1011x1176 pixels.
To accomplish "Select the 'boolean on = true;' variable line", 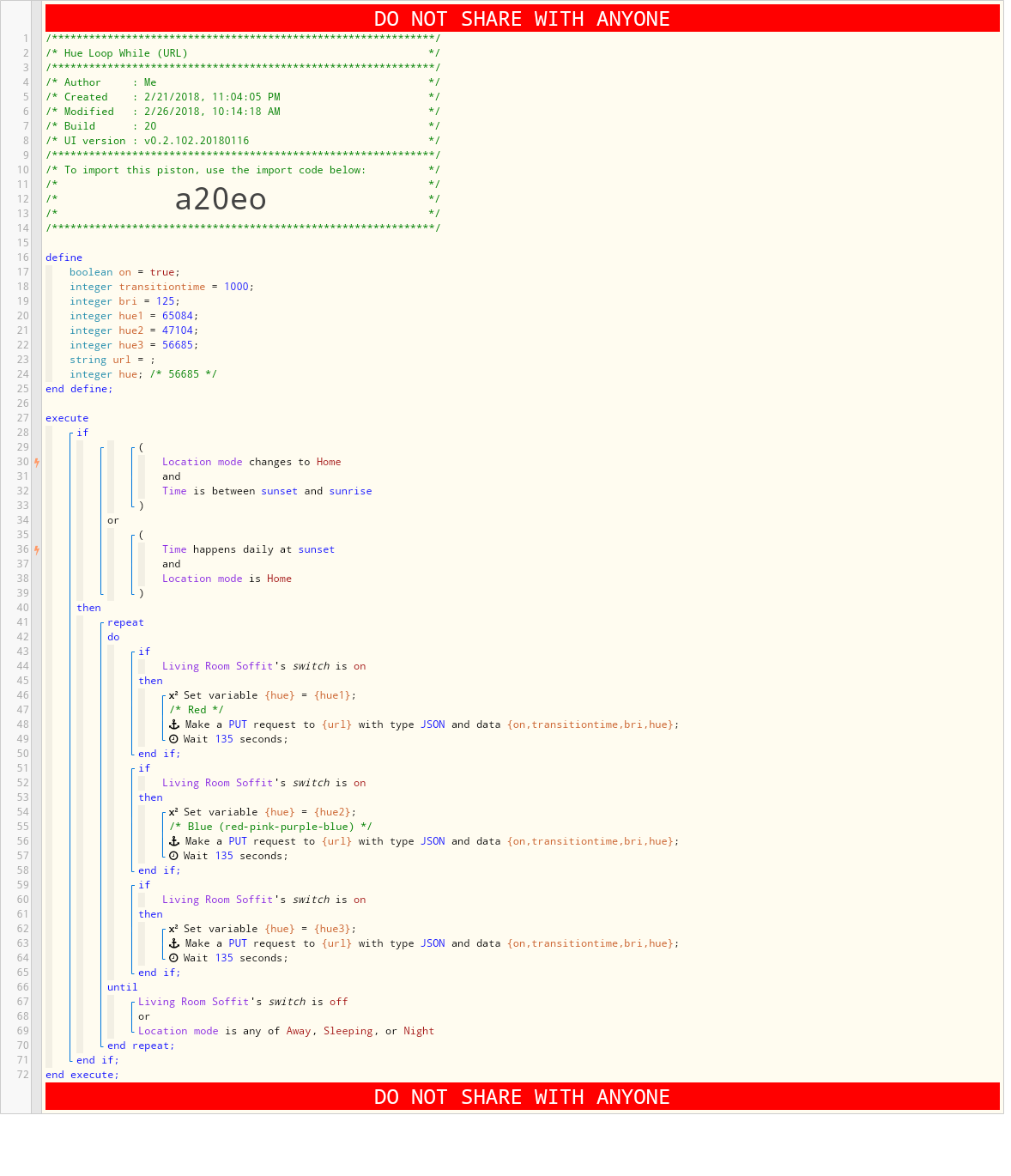I will [x=125, y=272].
